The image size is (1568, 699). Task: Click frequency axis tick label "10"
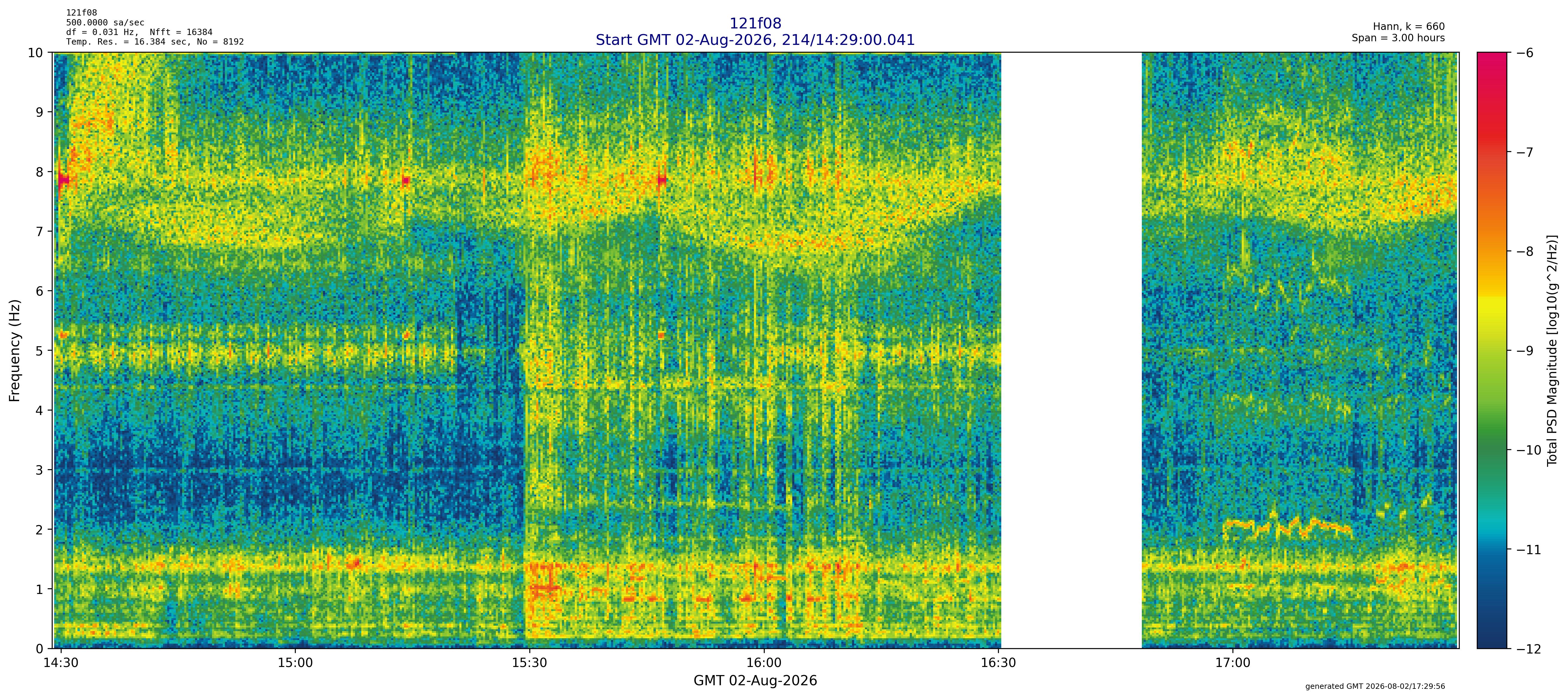pyautogui.click(x=36, y=52)
